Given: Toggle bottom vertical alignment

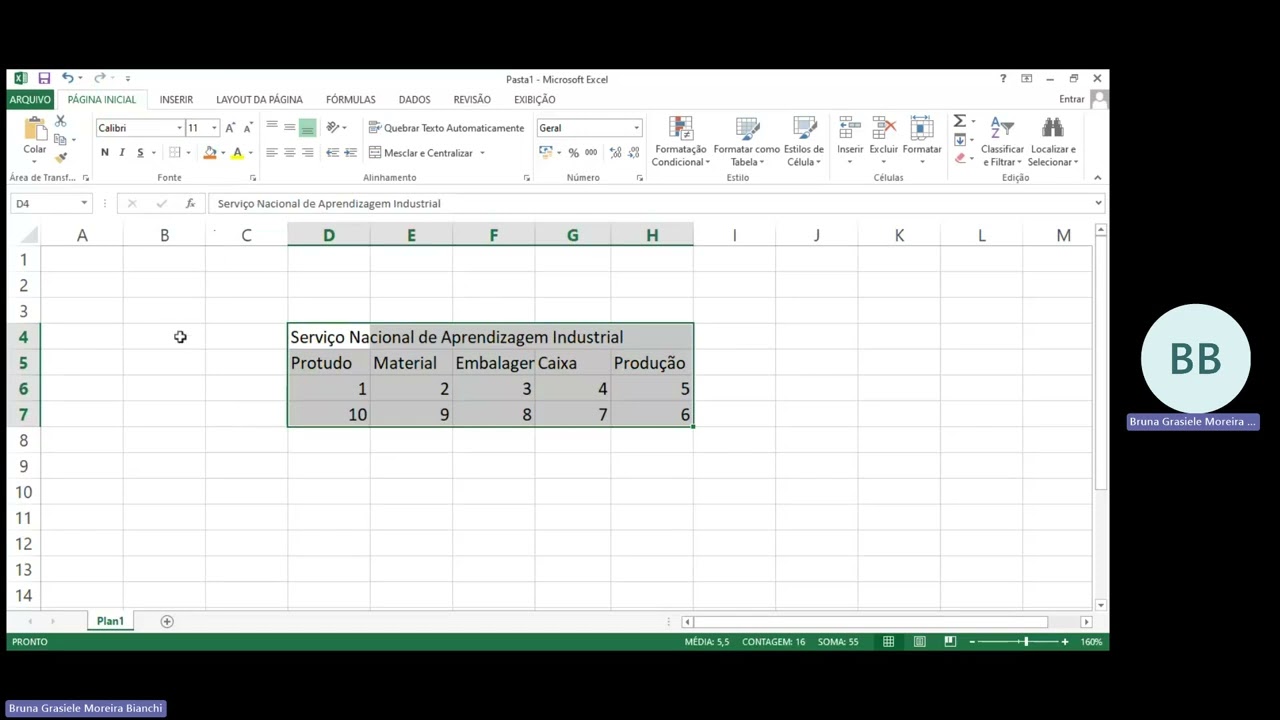Looking at the screenshot, I should point(307,127).
